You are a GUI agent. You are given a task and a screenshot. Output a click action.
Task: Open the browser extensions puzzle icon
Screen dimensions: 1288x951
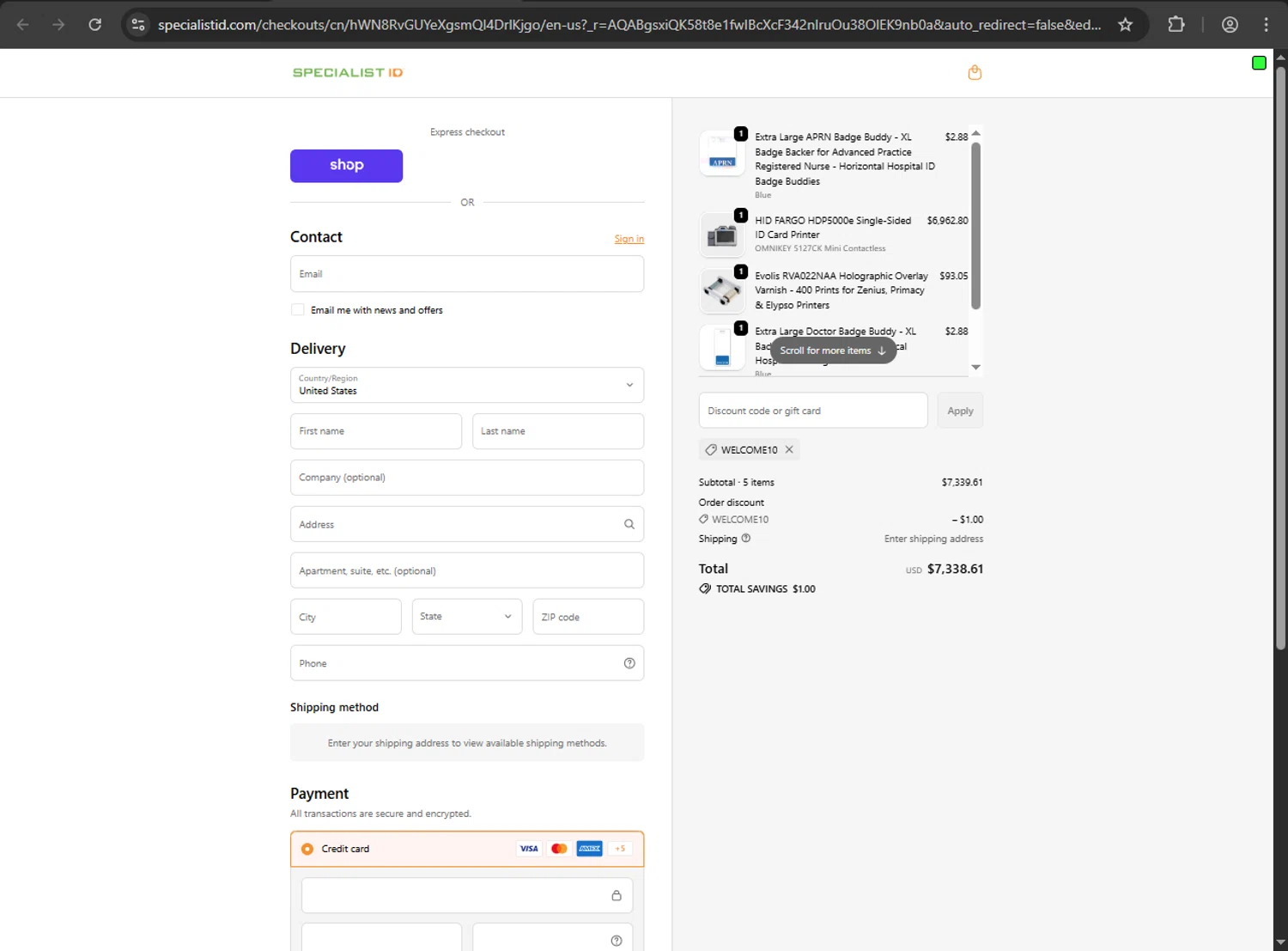1176,25
